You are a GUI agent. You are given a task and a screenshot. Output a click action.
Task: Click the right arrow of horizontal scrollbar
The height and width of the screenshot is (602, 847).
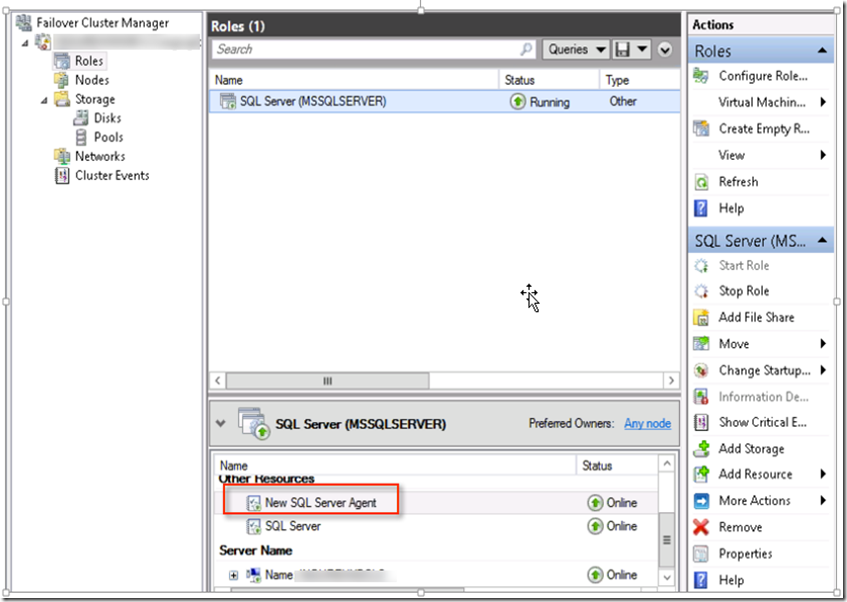click(x=671, y=380)
